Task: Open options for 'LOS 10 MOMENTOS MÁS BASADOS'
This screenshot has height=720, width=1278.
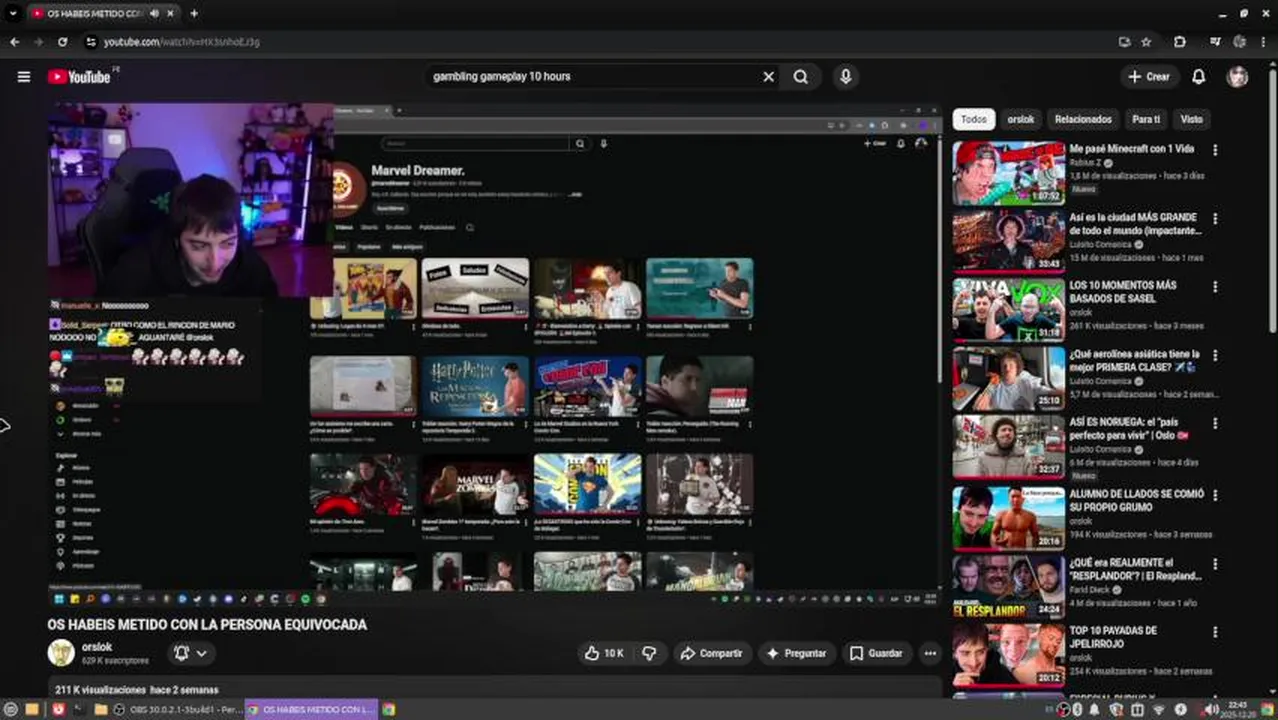Action: click(x=1215, y=286)
